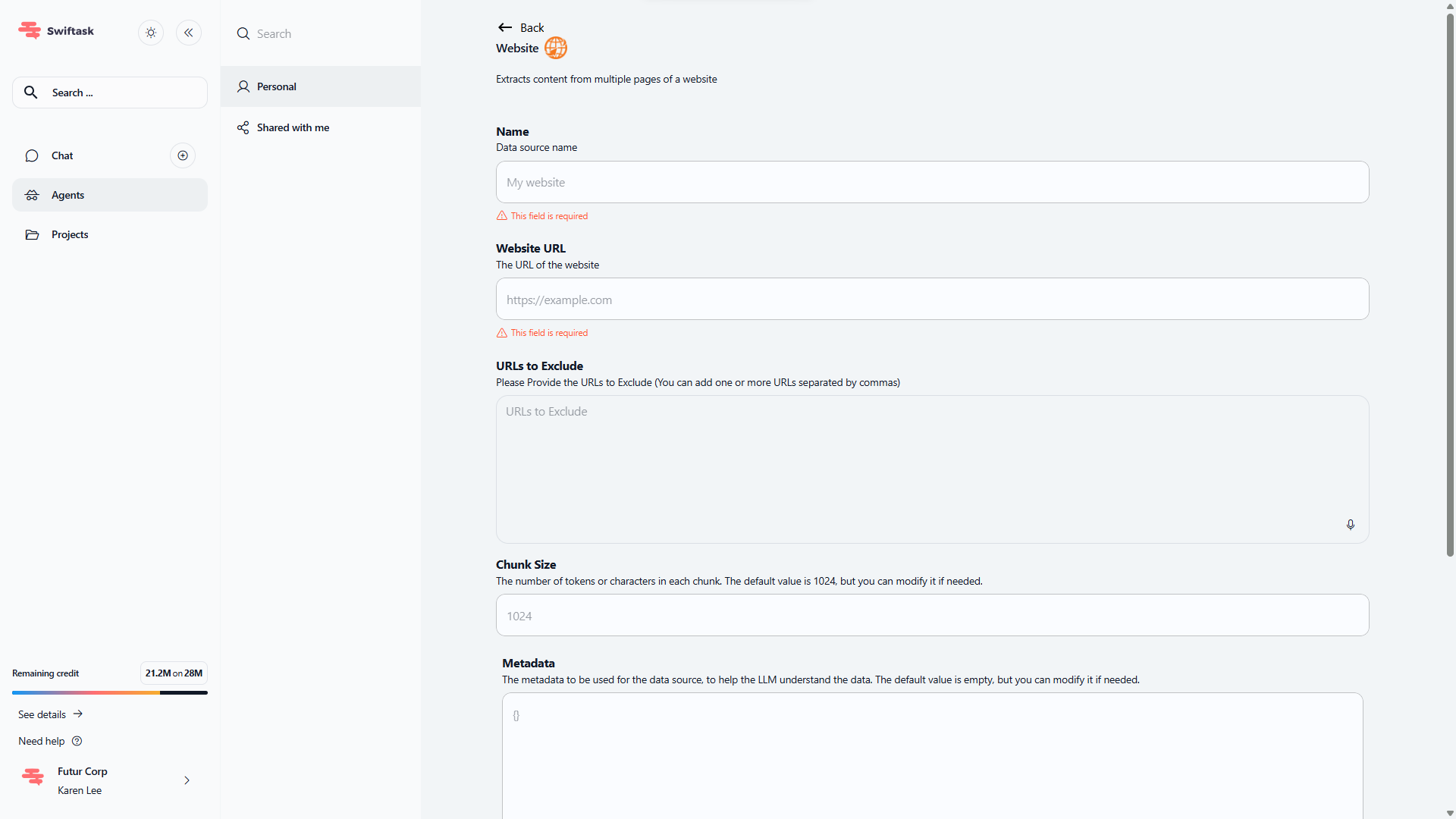Viewport: 1456px width, 819px height.
Task: Click the orange Website globe icon
Action: click(556, 48)
